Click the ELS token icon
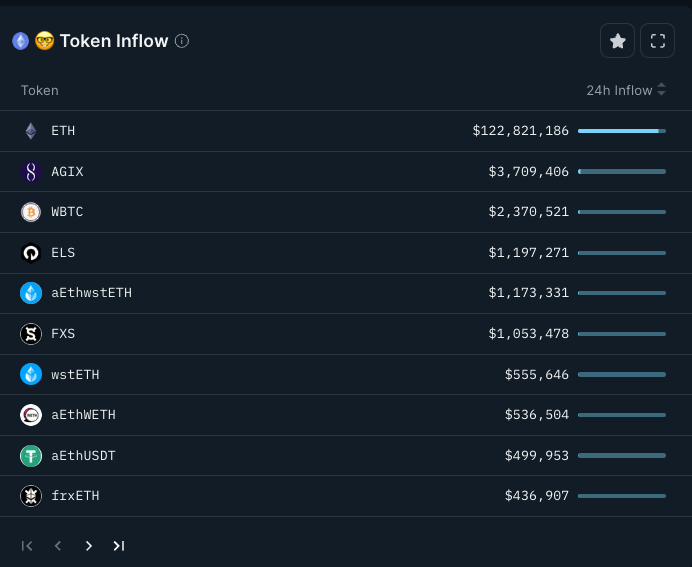Screen dimensions: 692x567 pos(31,253)
